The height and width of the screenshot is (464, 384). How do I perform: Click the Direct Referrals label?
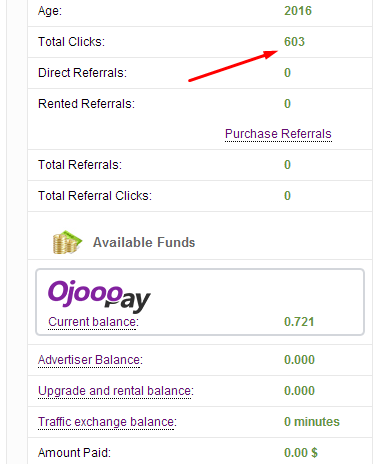click(x=82, y=73)
